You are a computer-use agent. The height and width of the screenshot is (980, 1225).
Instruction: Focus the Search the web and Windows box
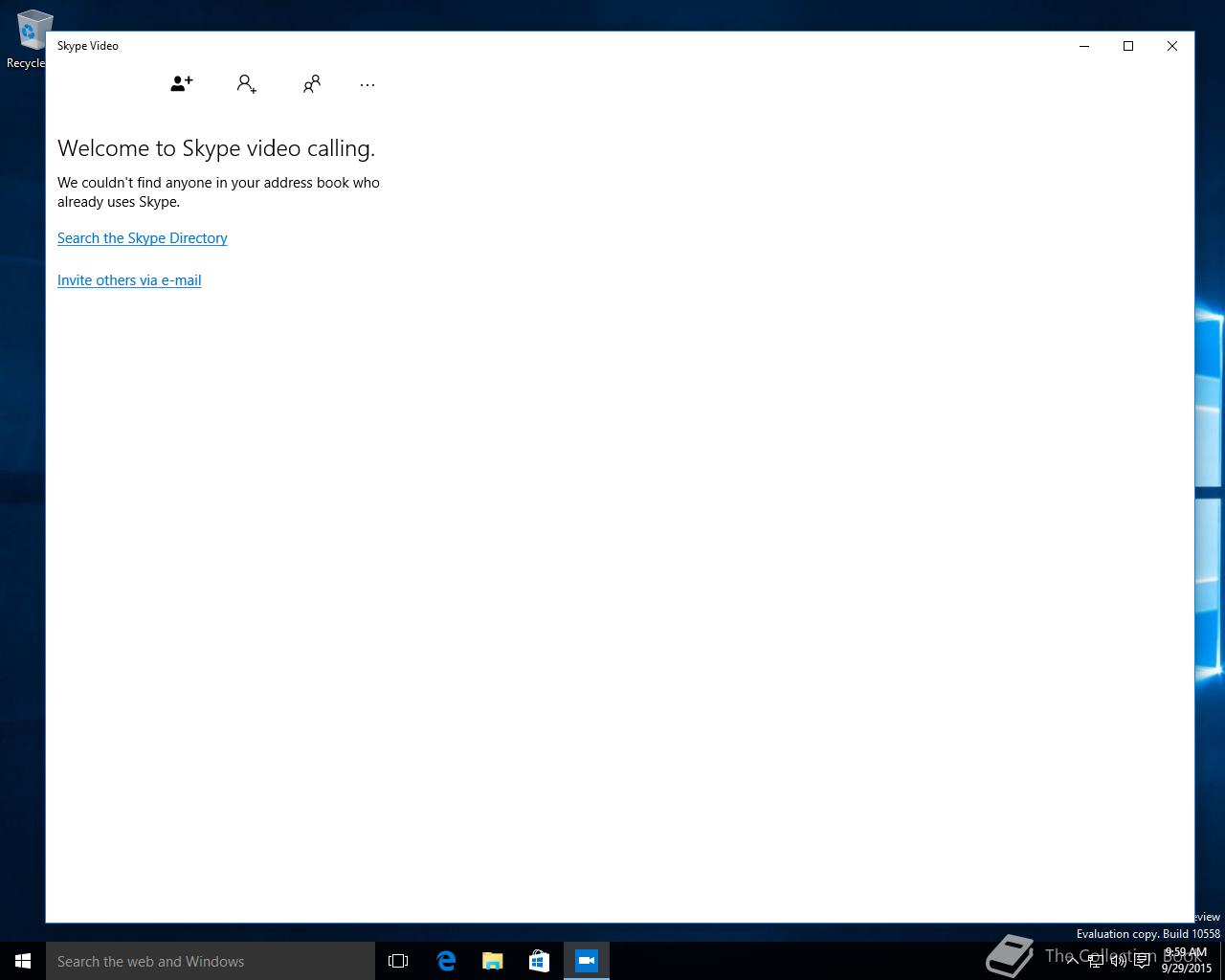click(x=211, y=961)
